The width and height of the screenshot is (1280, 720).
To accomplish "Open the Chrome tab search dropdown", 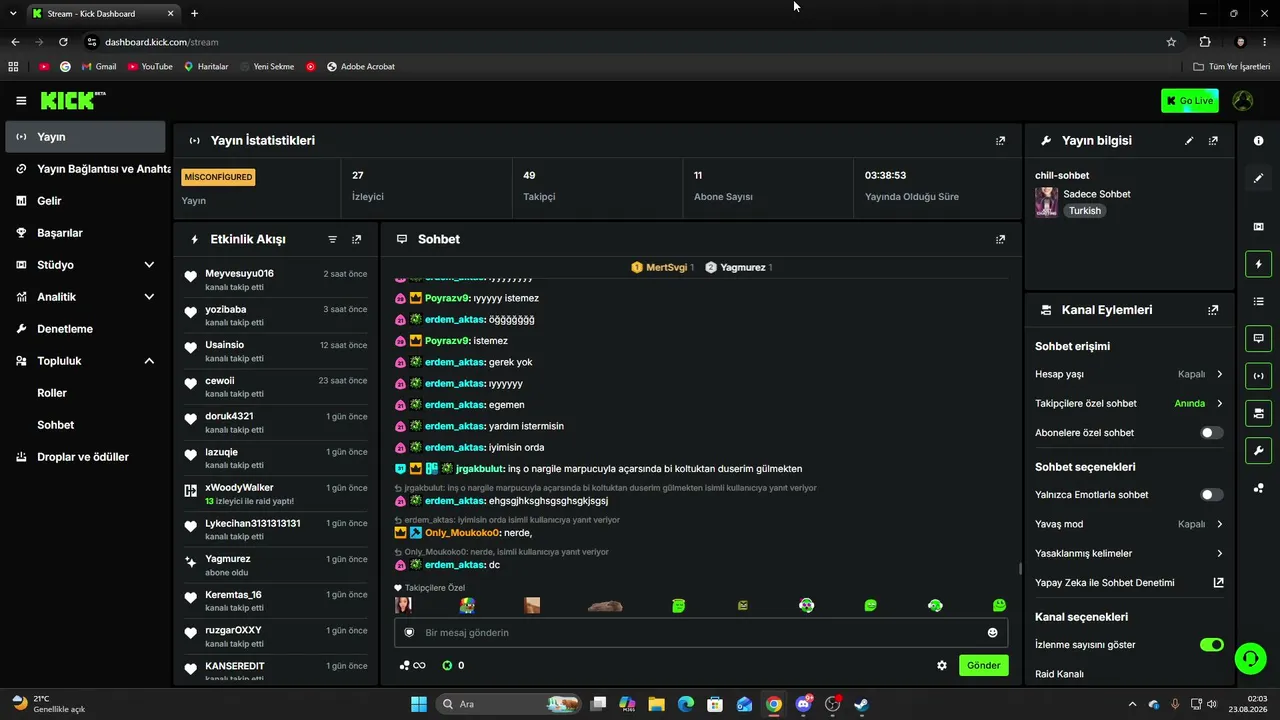I will [13, 13].
